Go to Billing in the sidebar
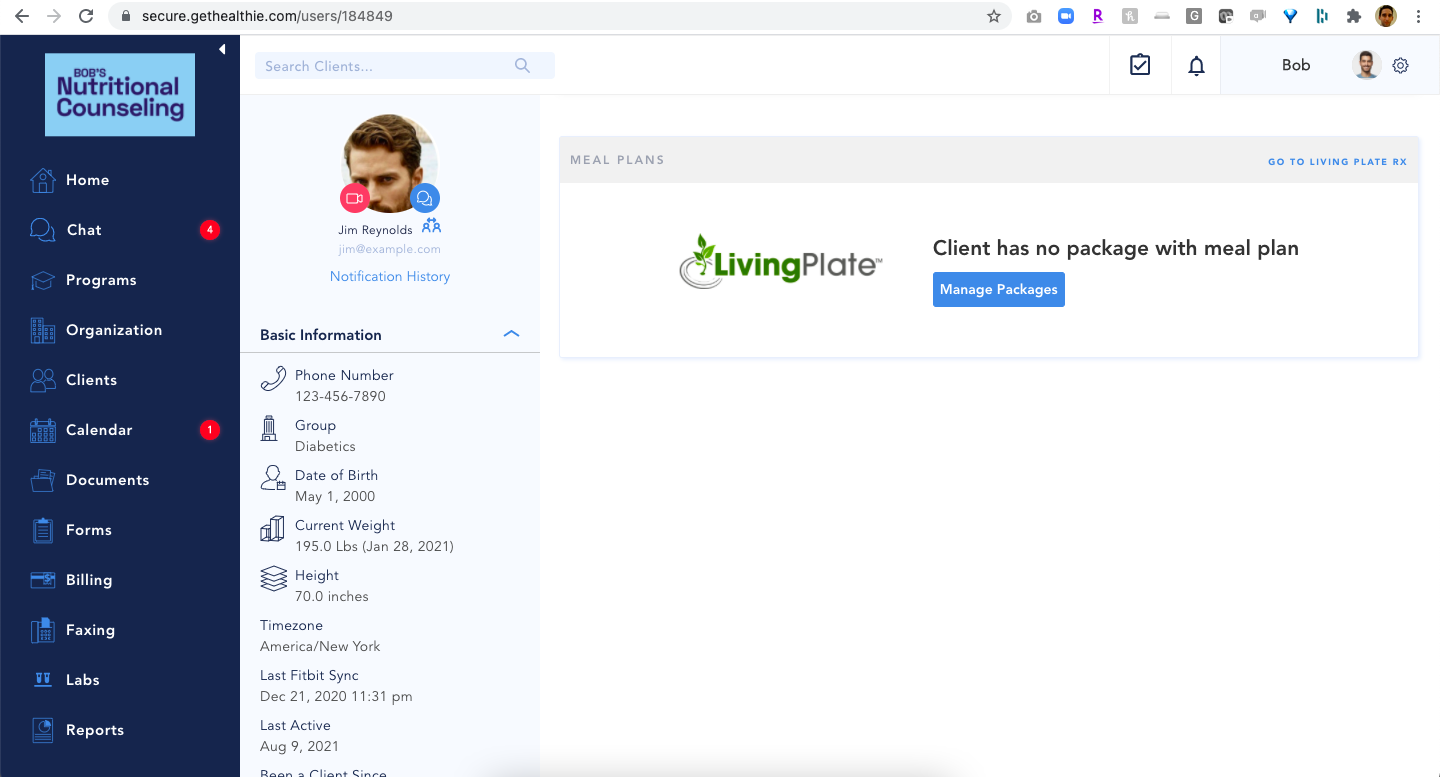 (88, 580)
